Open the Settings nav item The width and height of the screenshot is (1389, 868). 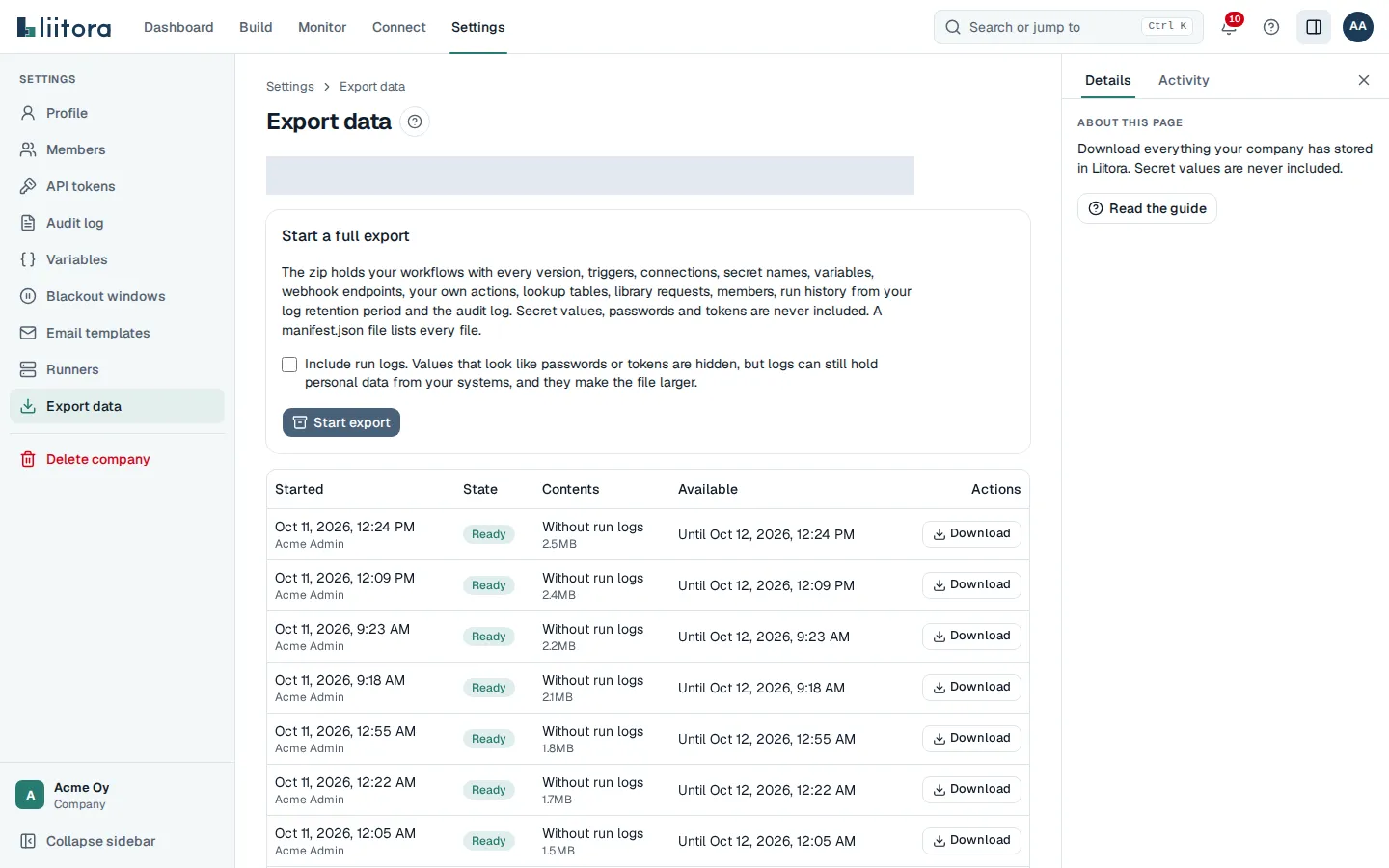[478, 27]
